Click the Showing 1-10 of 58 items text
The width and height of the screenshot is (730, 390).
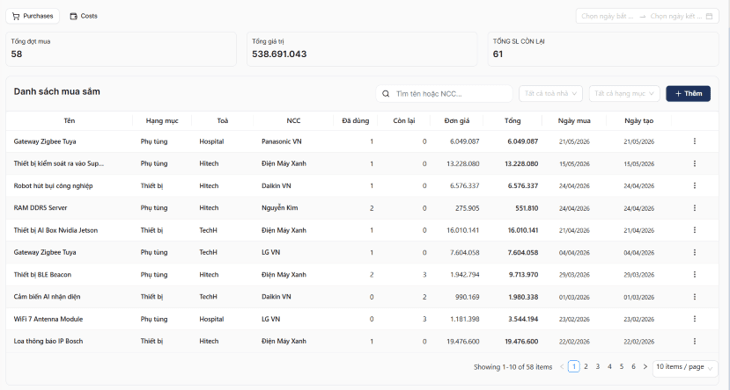click(513, 367)
